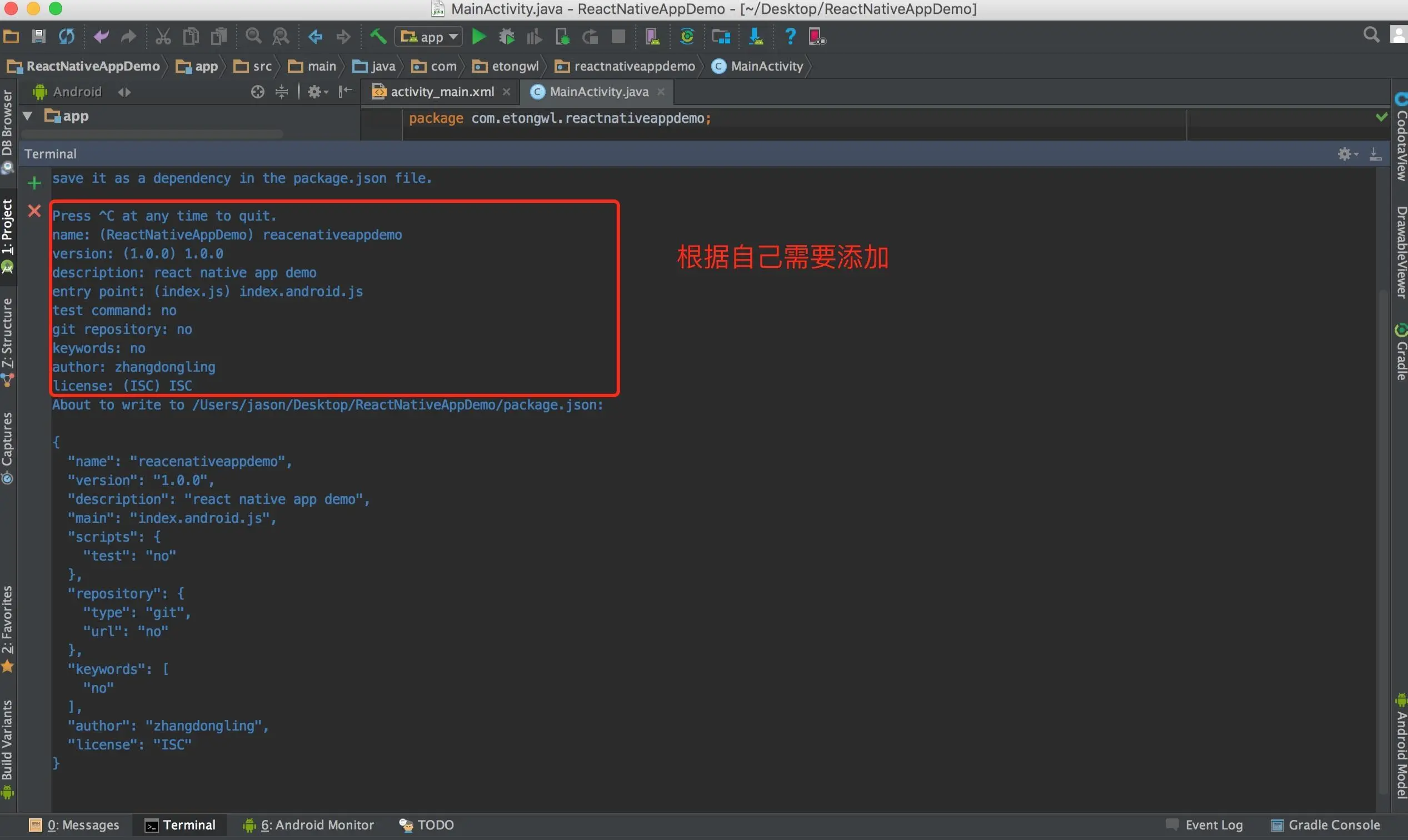Image resolution: width=1408 pixels, height=840 pixels.
Task: Select the java folder breadcrumb
Action: pyautogui.click(x=373, y=66)
